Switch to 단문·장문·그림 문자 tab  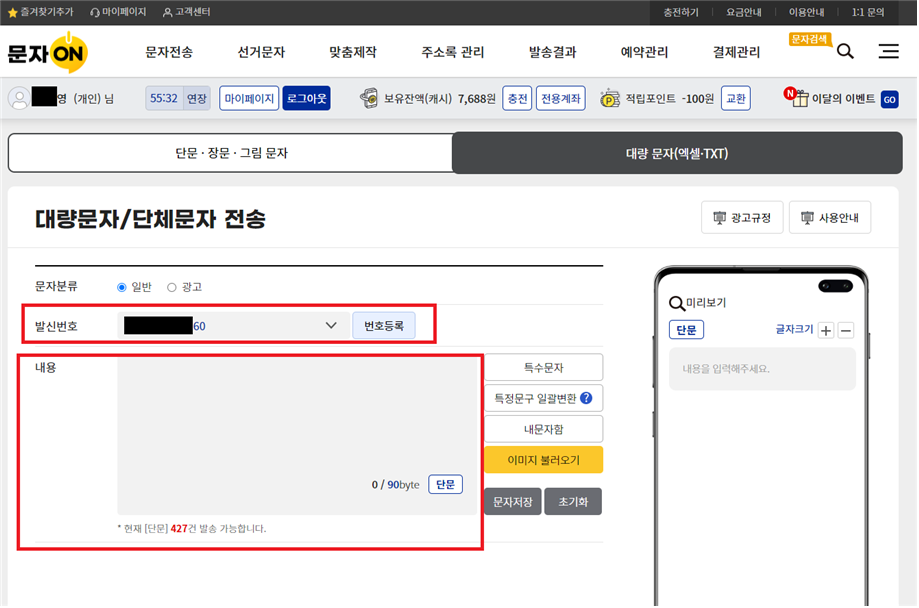(231, 153)
